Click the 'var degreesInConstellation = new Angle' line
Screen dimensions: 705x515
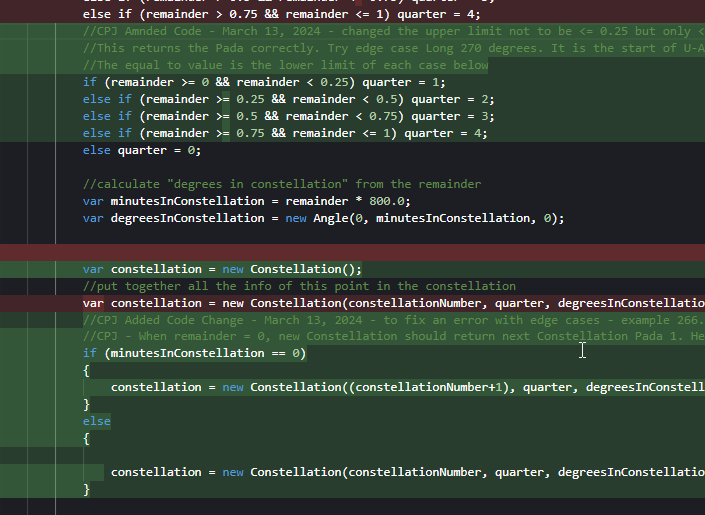323,218
